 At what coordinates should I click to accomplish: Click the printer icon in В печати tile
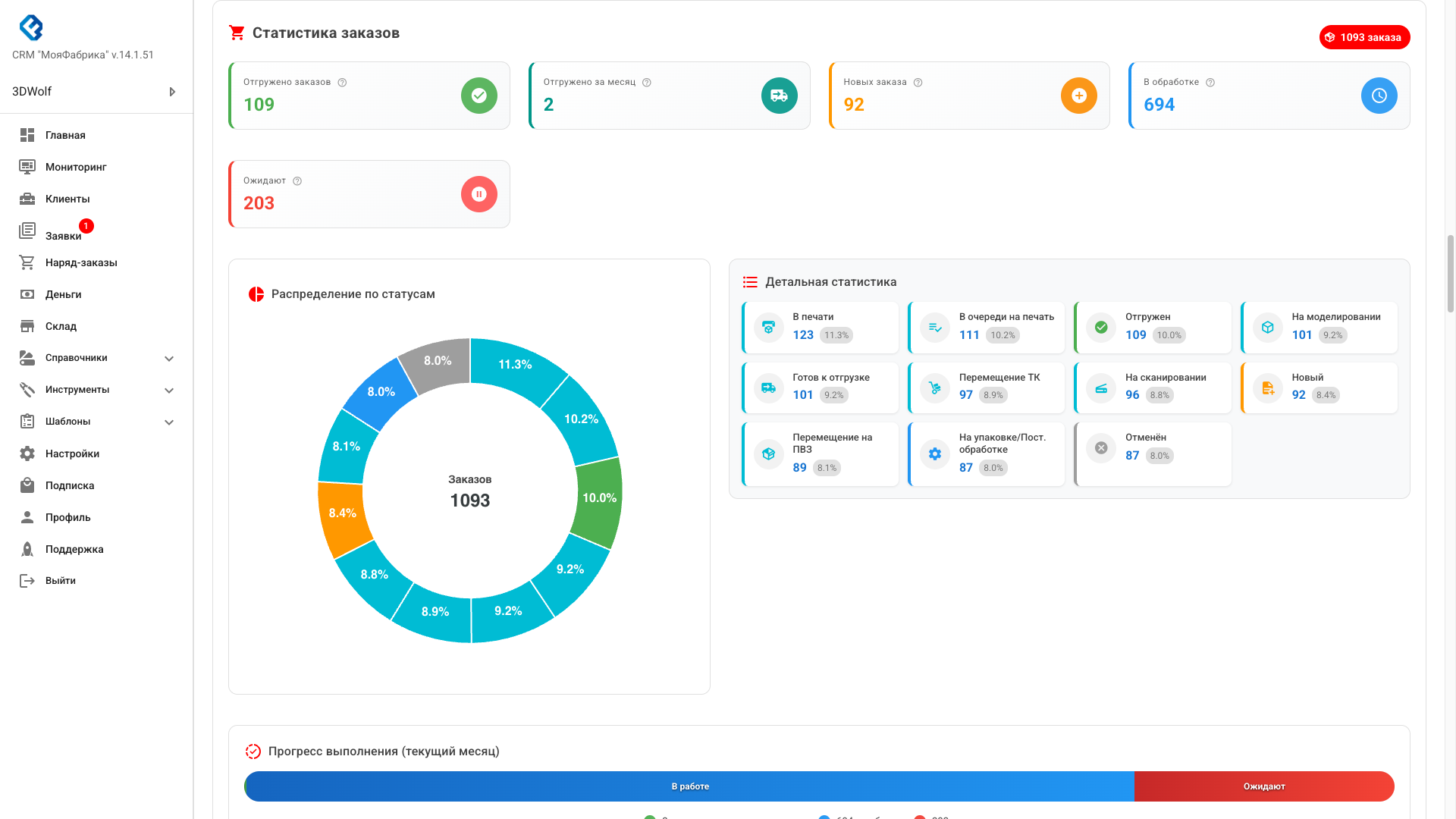(768, 328)
